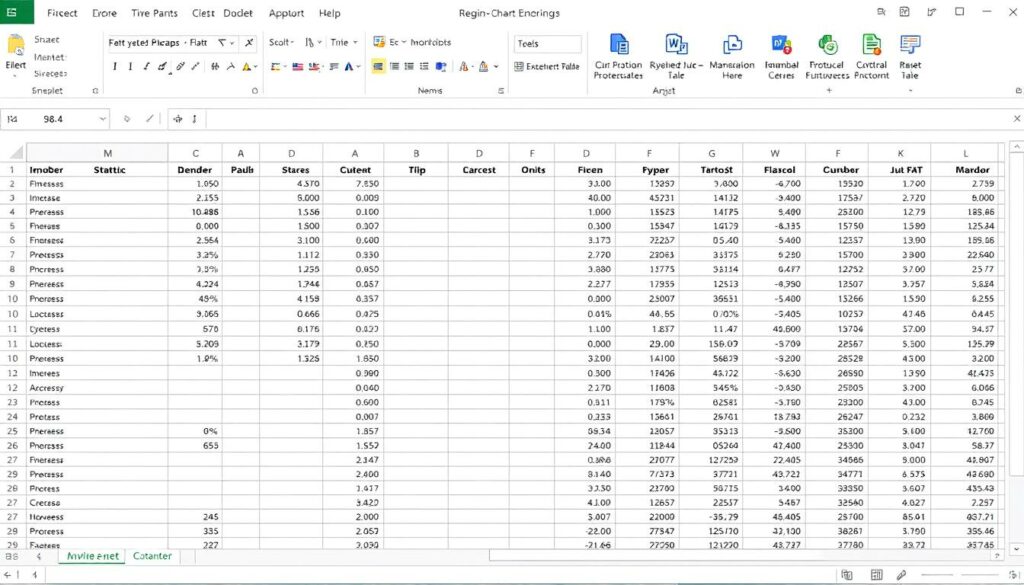This screenshot has height=585, width=1024.
Task: Open the Cortiral Pnctornt document icon
Action: (x=871, y=44)
